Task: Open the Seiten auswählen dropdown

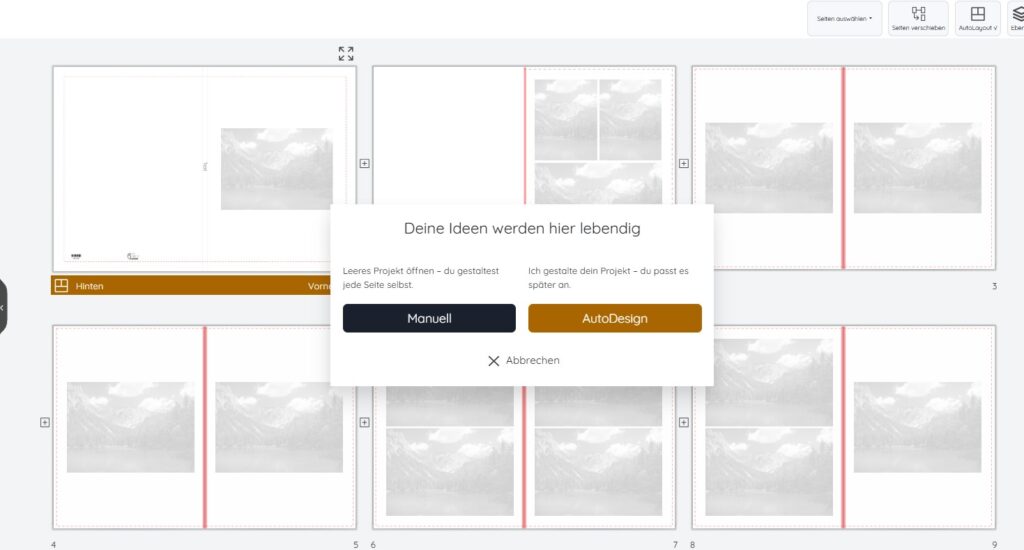Action: [845, 18]
